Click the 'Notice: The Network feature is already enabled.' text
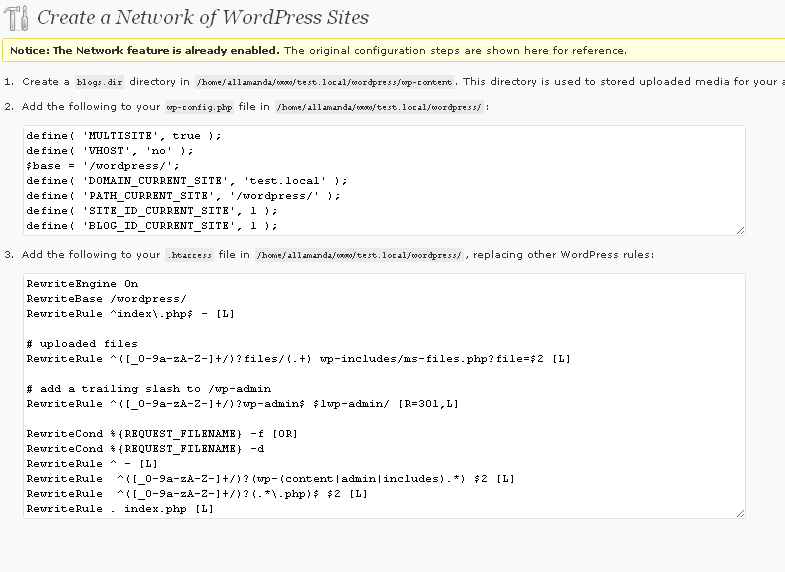The width and height of the screenshot is (785, 572). click(145, 51)
